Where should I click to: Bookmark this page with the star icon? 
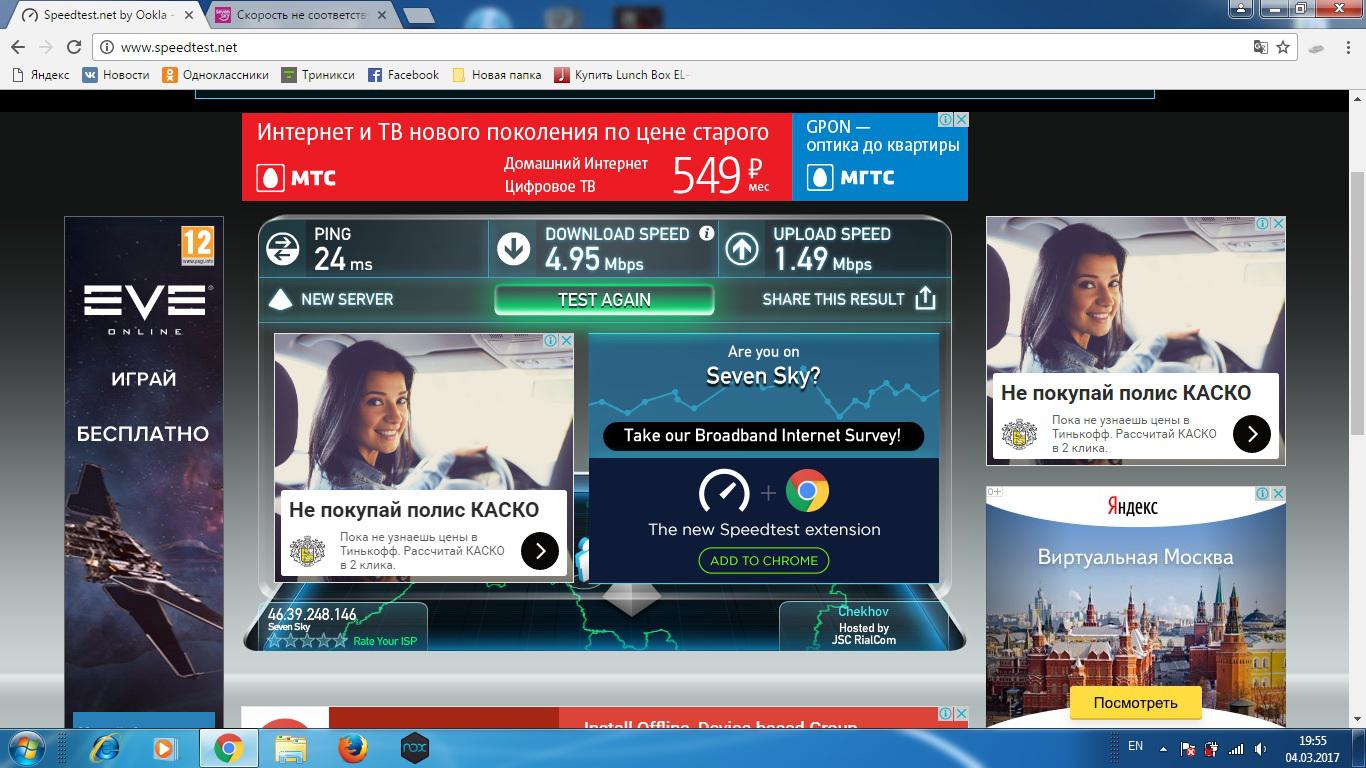(x=1283, y=47)
